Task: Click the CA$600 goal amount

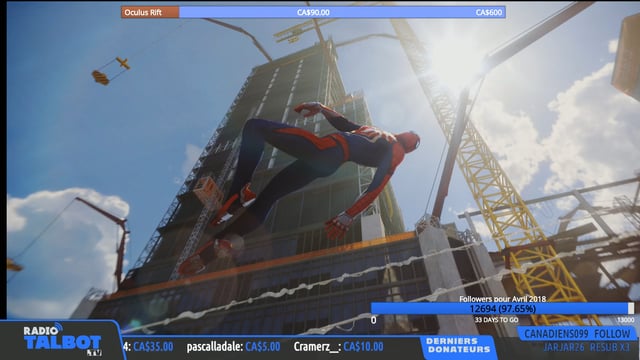Action: [x=489, y=12]
